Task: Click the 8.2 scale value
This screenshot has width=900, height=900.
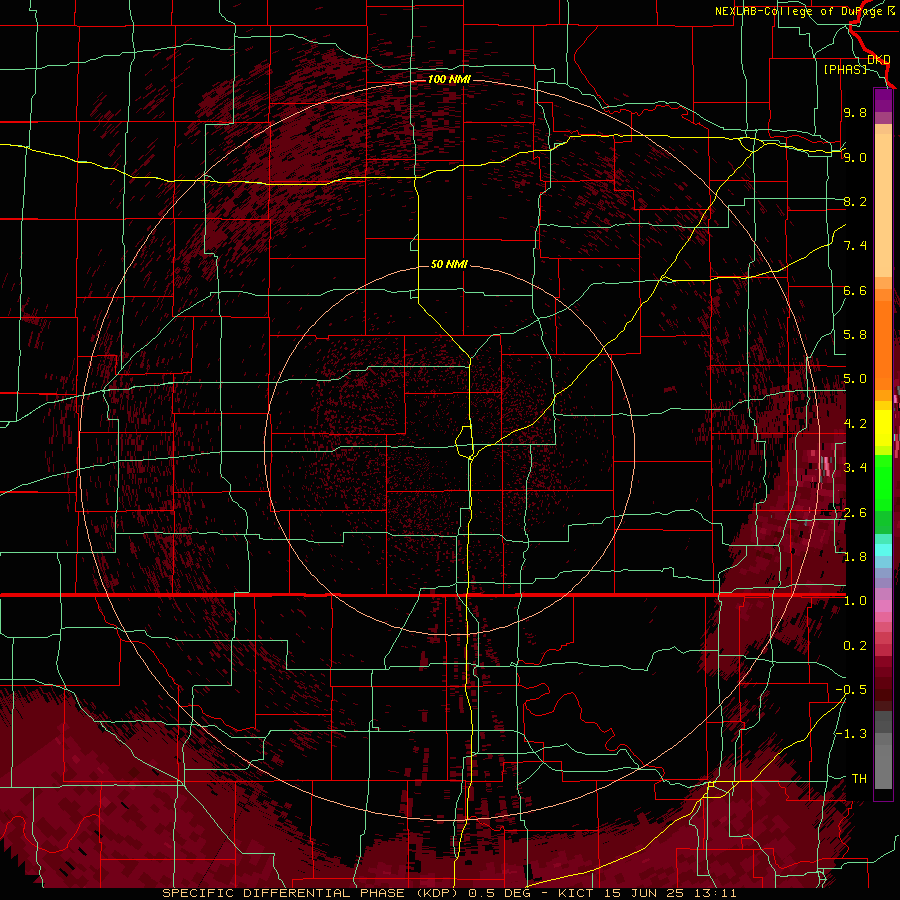Action: [x=855, y=201]
